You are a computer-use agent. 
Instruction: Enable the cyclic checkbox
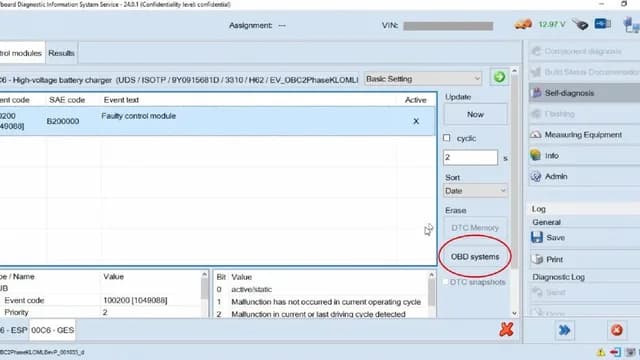point(447,138)
